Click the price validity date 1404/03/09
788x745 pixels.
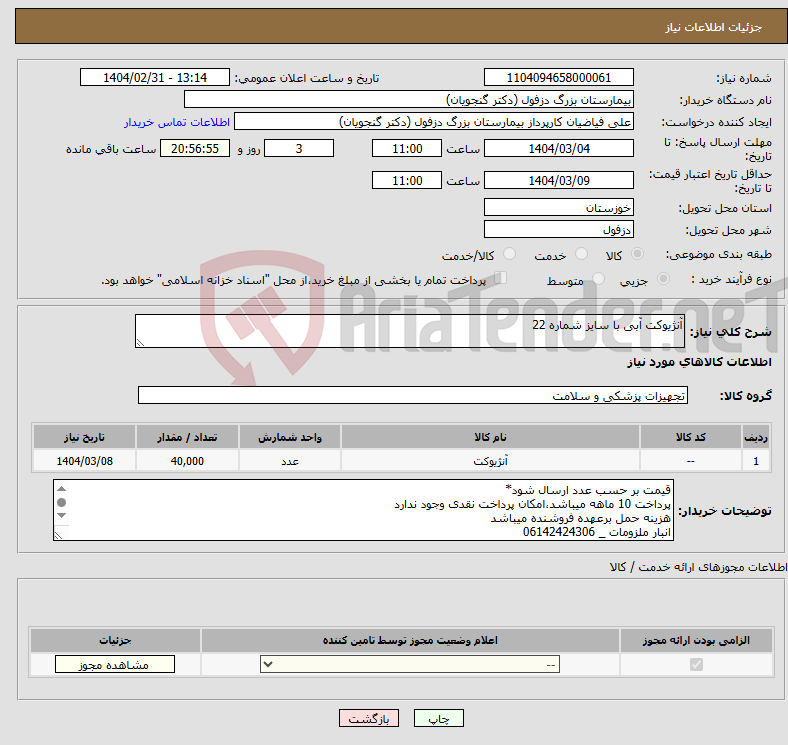click(558, 180)
